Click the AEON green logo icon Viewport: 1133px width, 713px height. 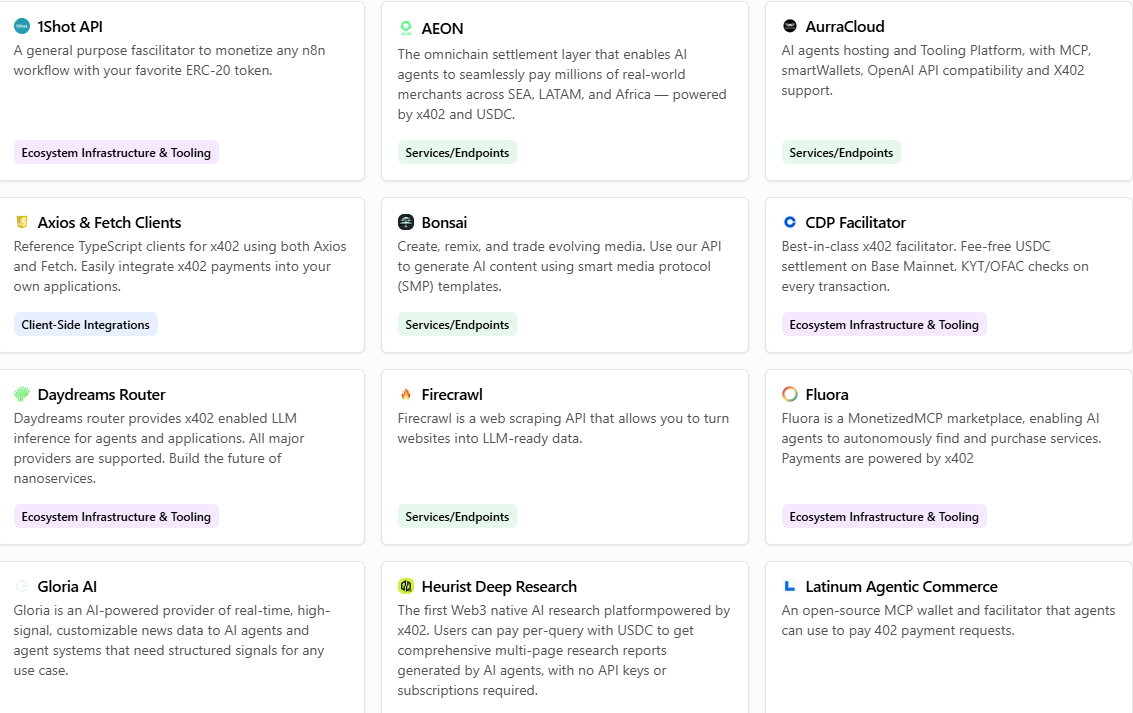[406, 29]
